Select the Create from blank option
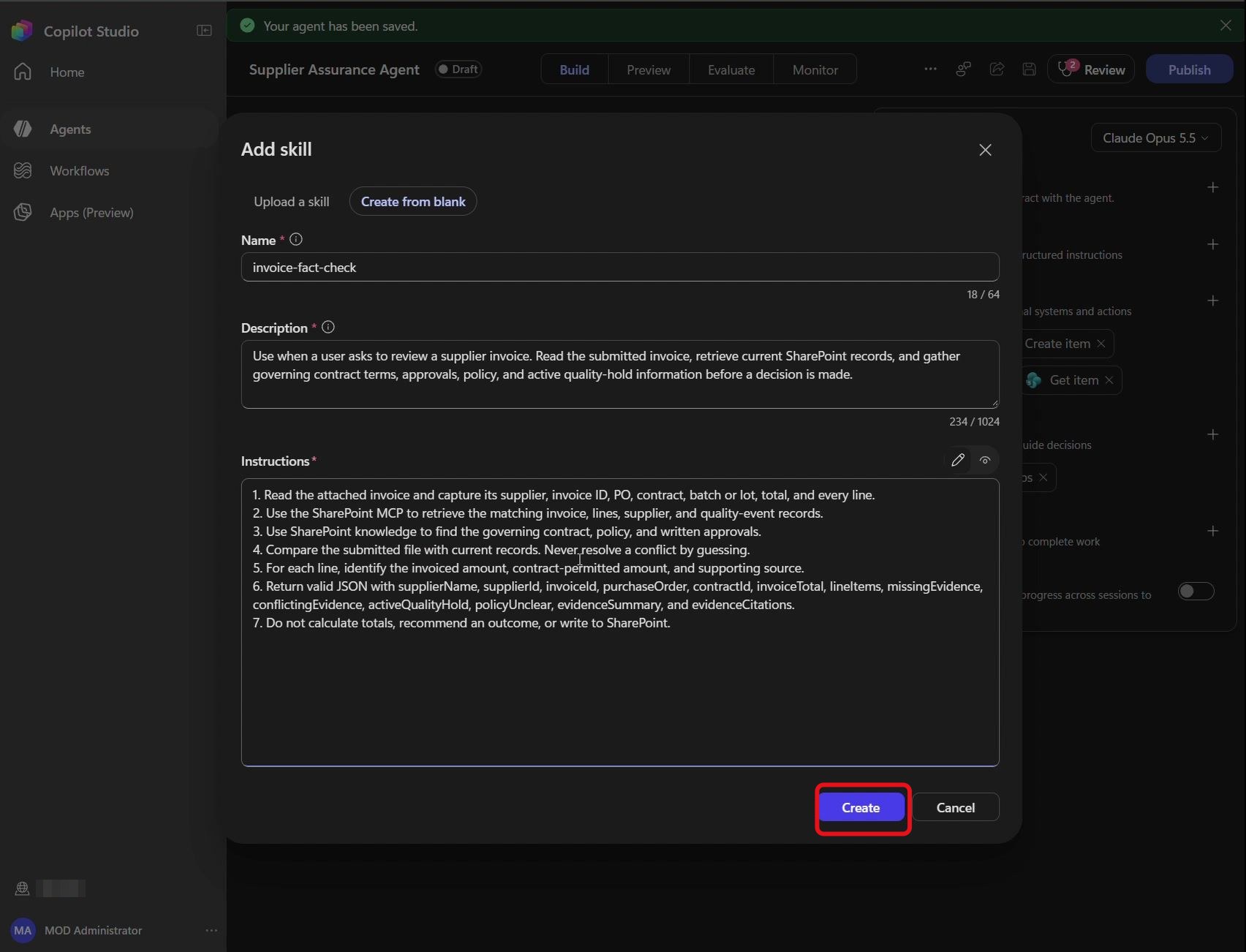Image resolution: width=1246 pixels, height=952 pixels. pyautogui.click(x=413, y=202)
